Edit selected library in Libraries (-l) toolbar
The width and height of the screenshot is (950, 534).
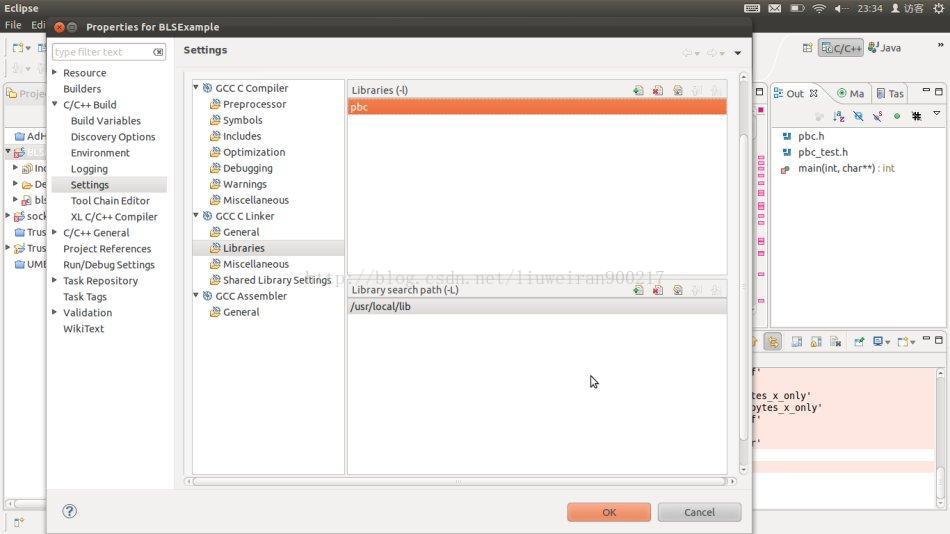677,90
